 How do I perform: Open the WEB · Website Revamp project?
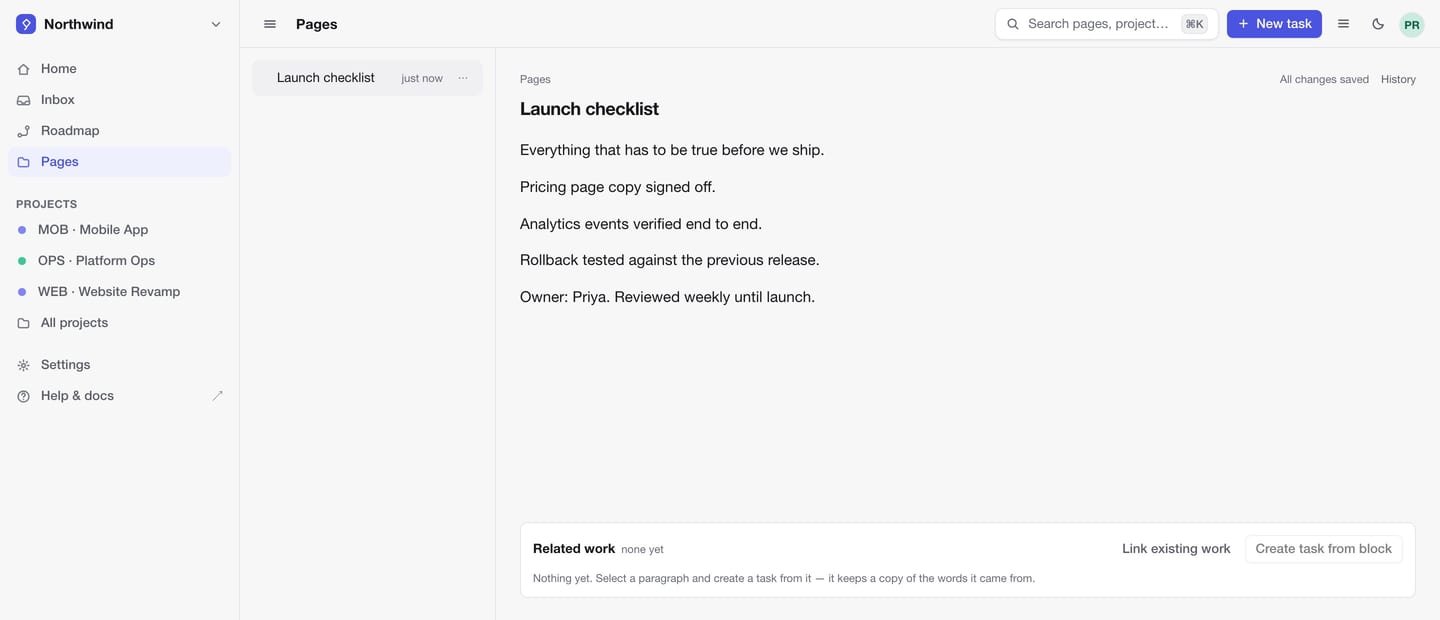[x=120, y=292]
